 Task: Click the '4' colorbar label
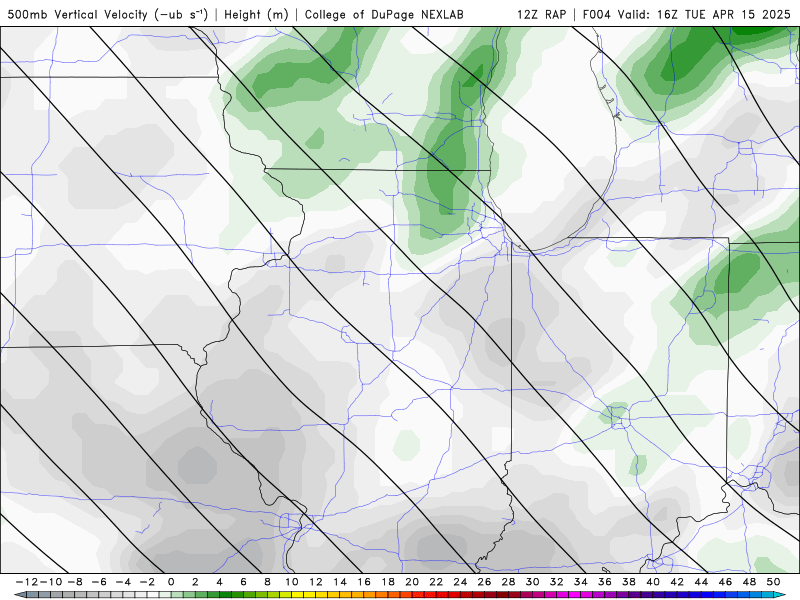(x=219, y=582)
